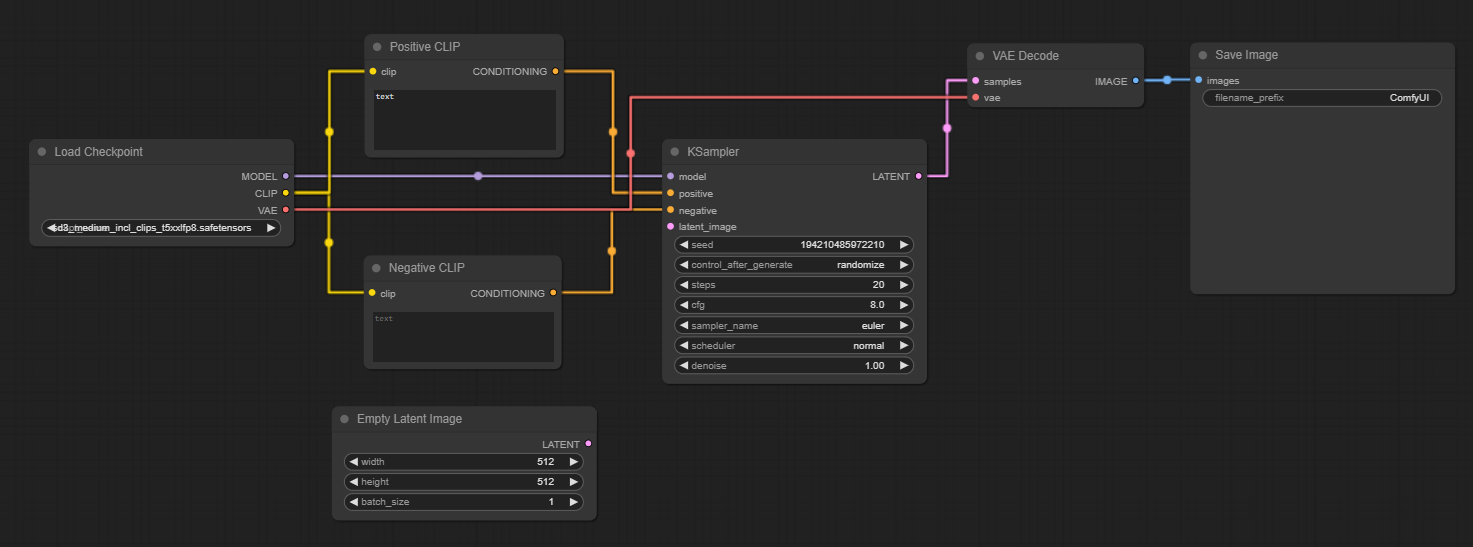Click the Save Image images input socket

click(x=1199, y=81)
